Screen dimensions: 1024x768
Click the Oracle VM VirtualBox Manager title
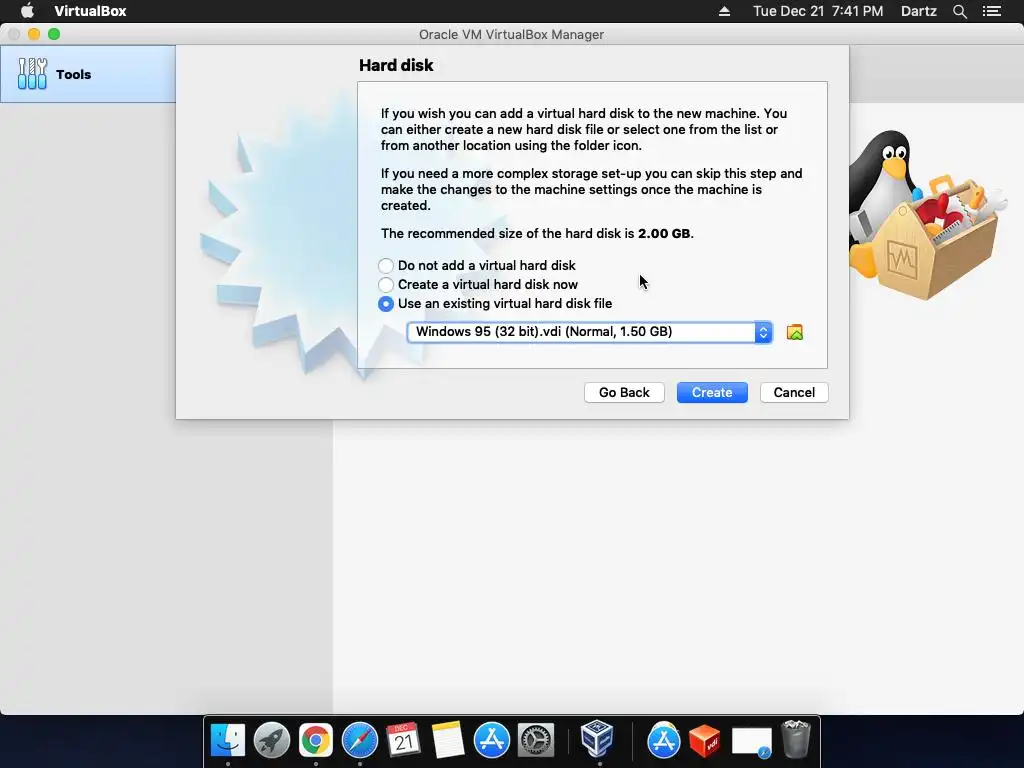point(511,35)
